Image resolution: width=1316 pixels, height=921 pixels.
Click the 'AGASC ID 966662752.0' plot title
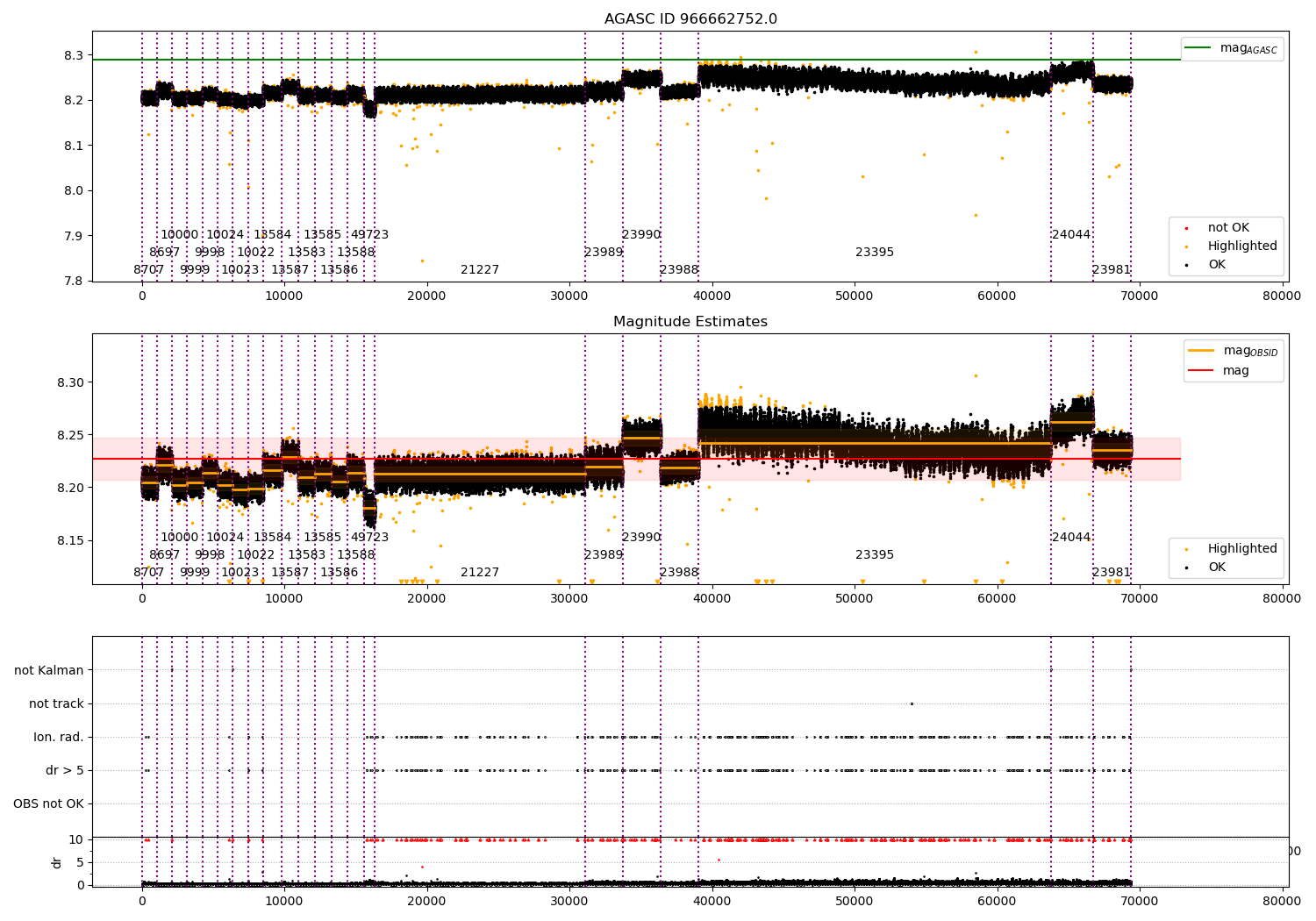(690, 19)
